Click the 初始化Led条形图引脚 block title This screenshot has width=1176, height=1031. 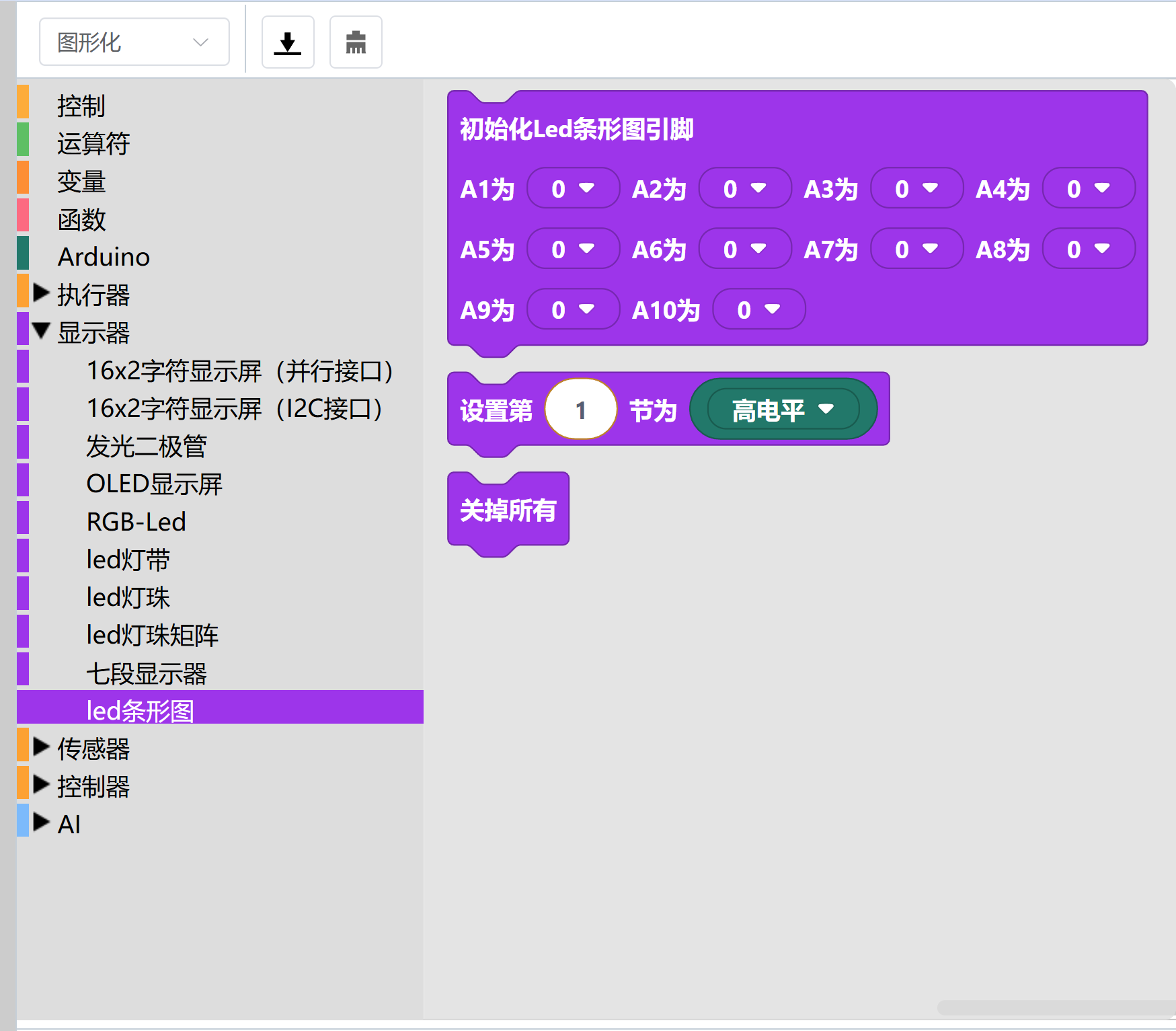[x=576, y=129]
